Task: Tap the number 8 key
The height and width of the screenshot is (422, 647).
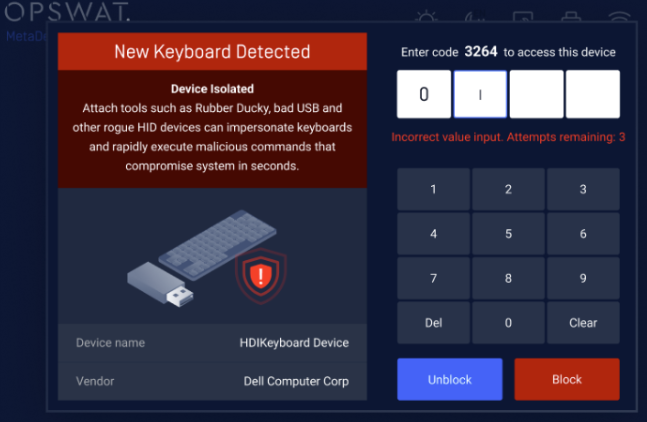Action: (x=508, y=278)
